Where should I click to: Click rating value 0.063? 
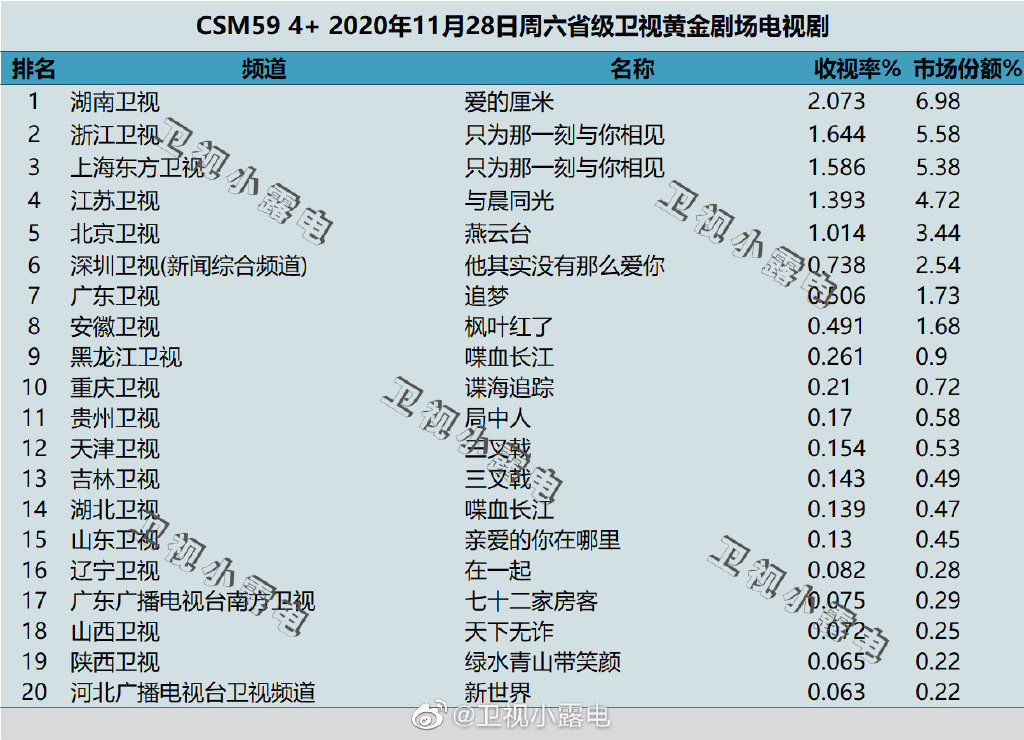[836, 692]
